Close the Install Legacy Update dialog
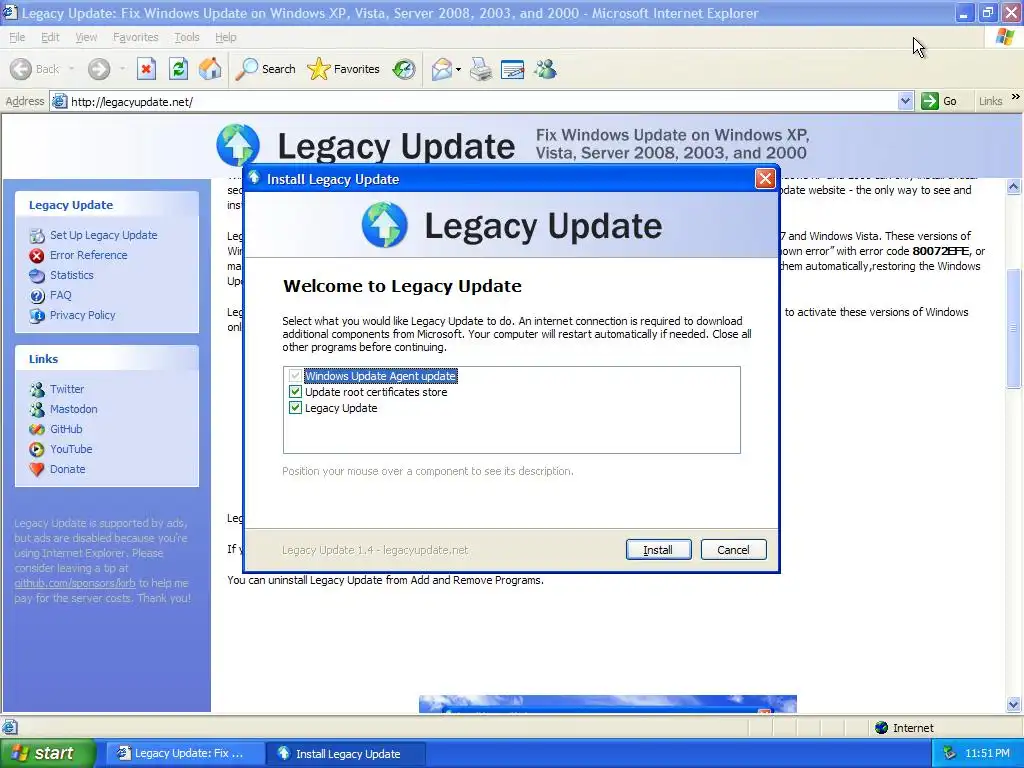 [765, 178]
